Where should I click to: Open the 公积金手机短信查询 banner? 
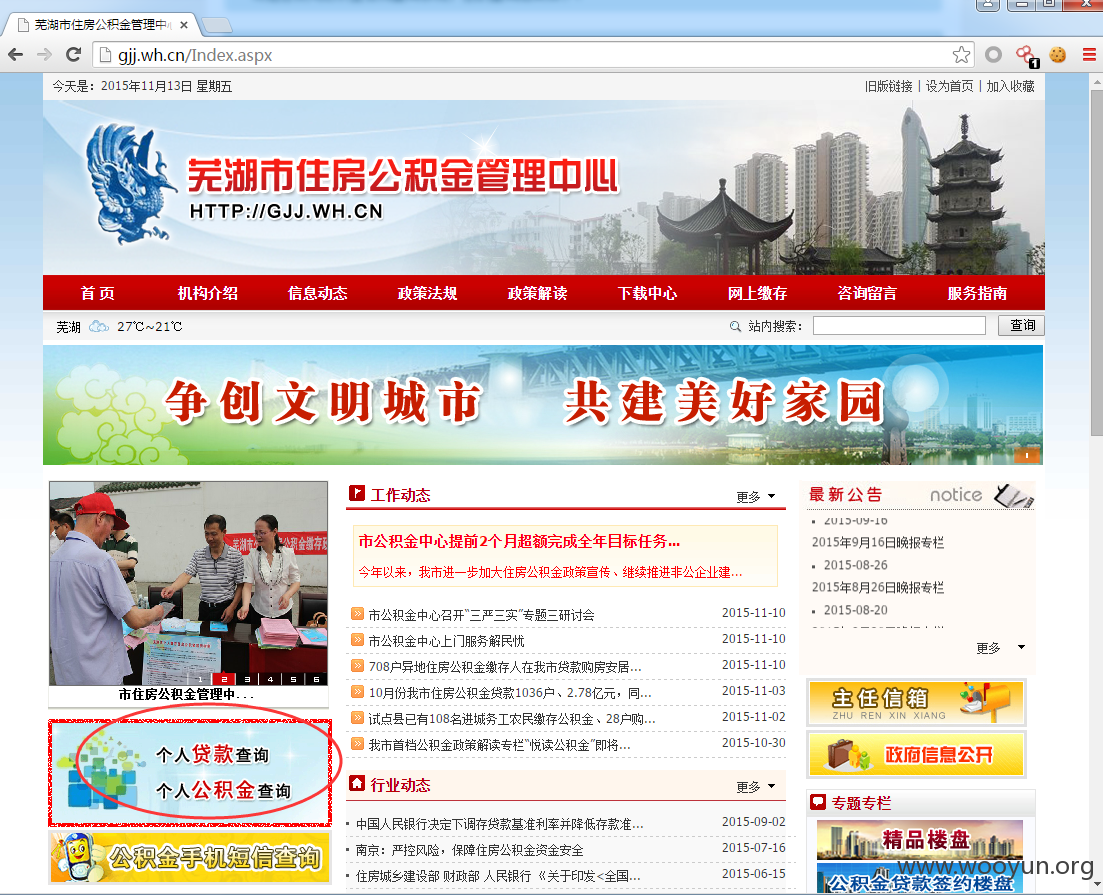190,857
